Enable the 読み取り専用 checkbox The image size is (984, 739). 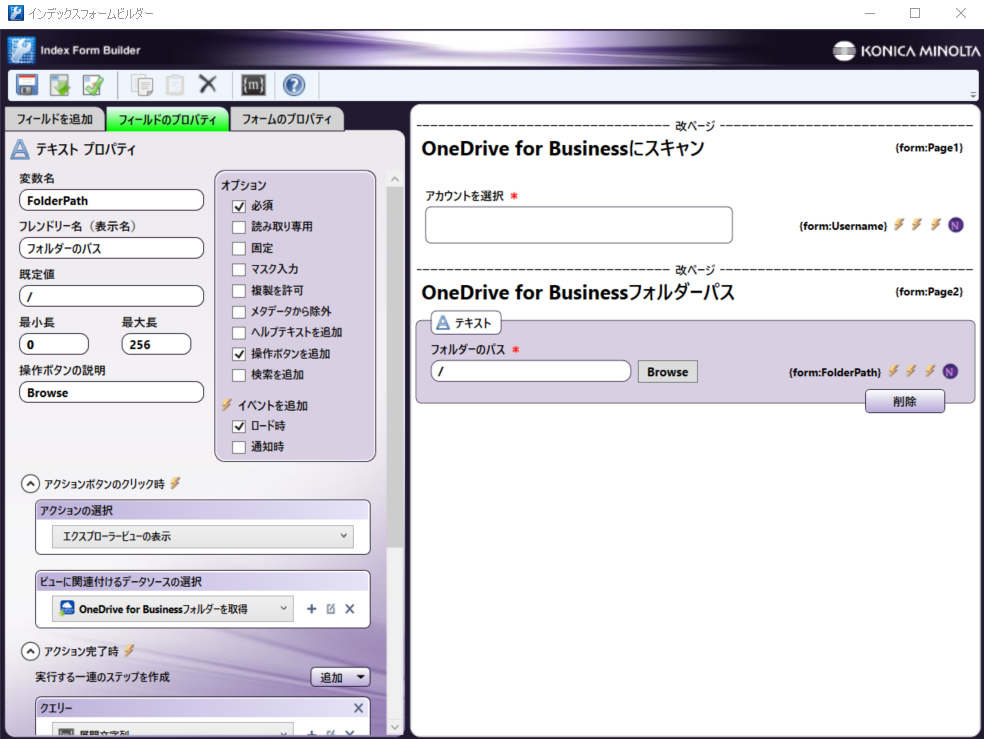click(238, 227)
